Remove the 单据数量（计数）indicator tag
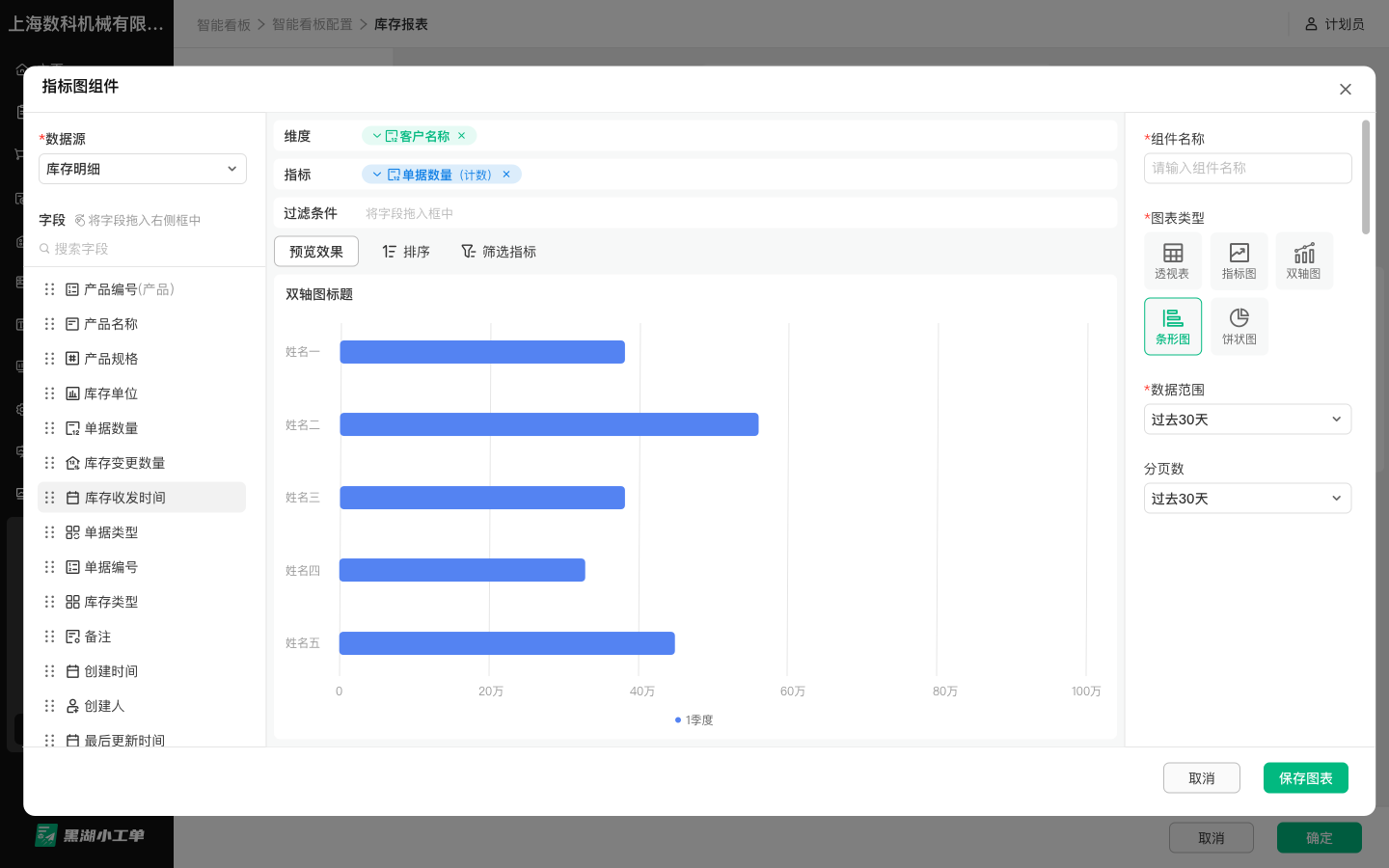Screen dimensions: 1389x868 506,175
